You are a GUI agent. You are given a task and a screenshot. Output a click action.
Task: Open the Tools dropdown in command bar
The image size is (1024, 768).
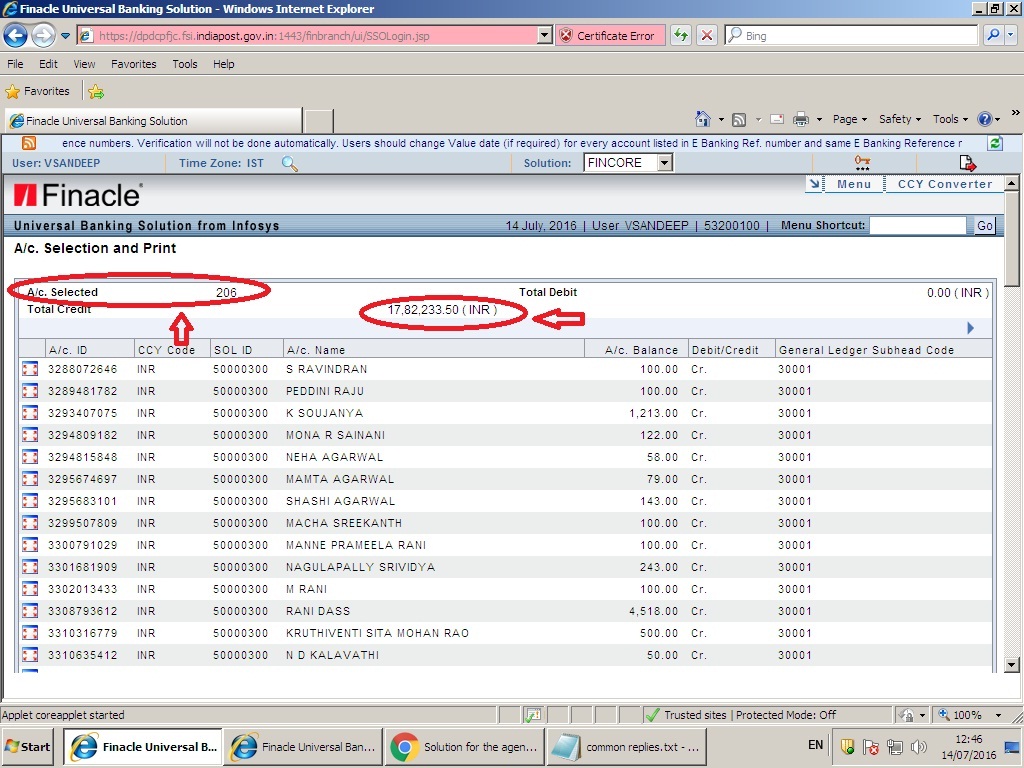[x=950, y=119]
